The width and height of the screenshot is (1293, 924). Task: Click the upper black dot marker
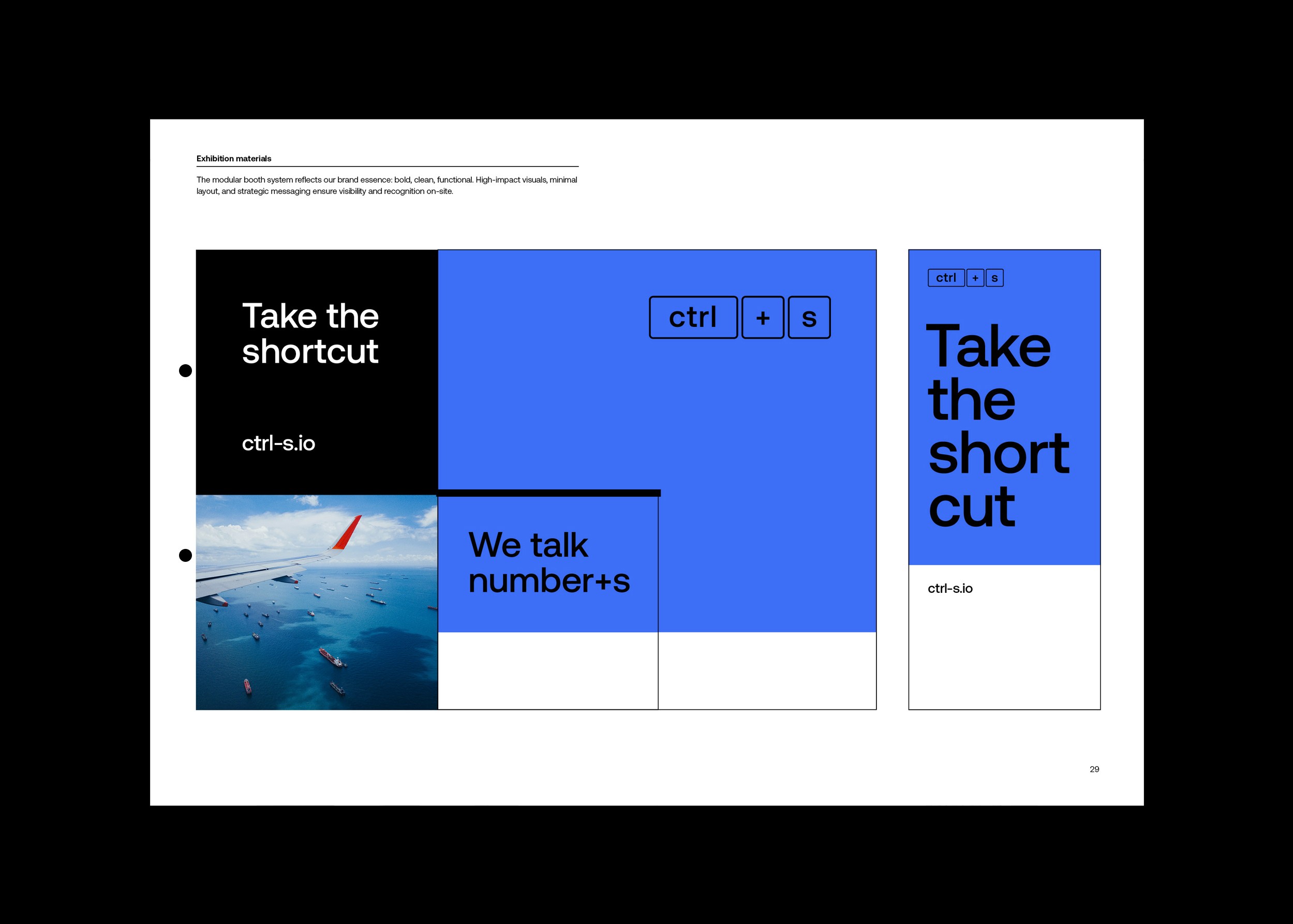pos(185,370)
